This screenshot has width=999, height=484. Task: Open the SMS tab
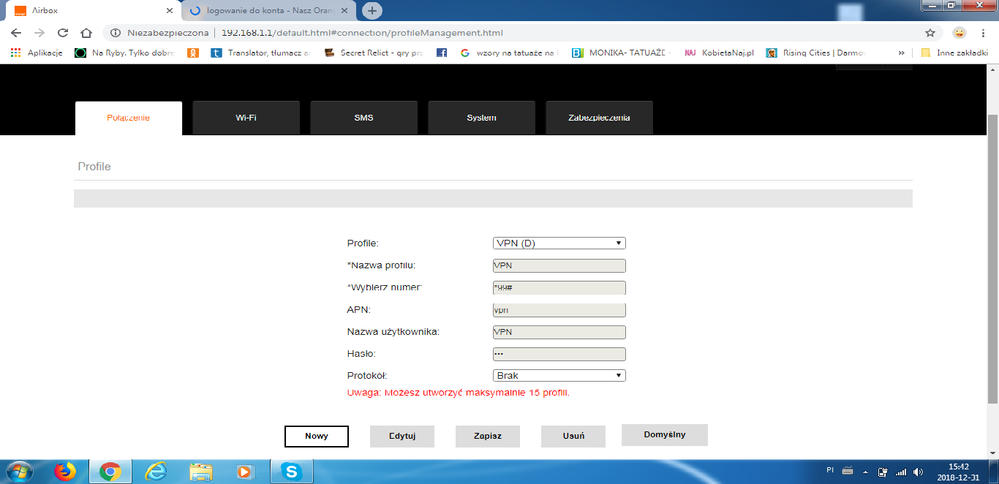(x=364, y=118)
